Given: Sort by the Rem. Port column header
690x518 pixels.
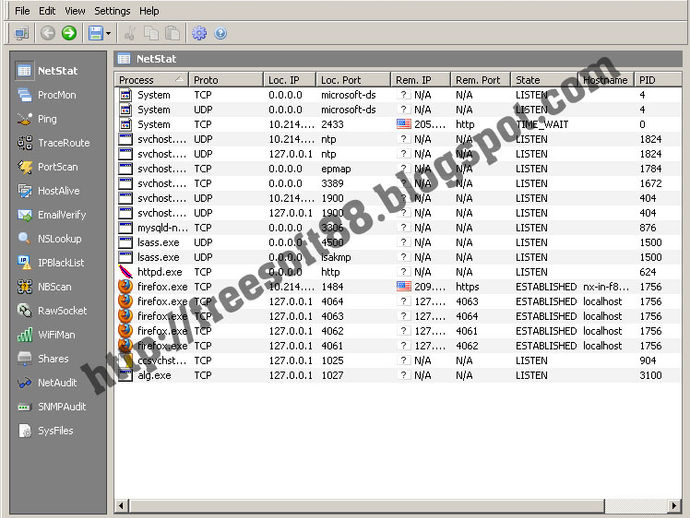Looking at the screenshot, I should click(481, 80).
